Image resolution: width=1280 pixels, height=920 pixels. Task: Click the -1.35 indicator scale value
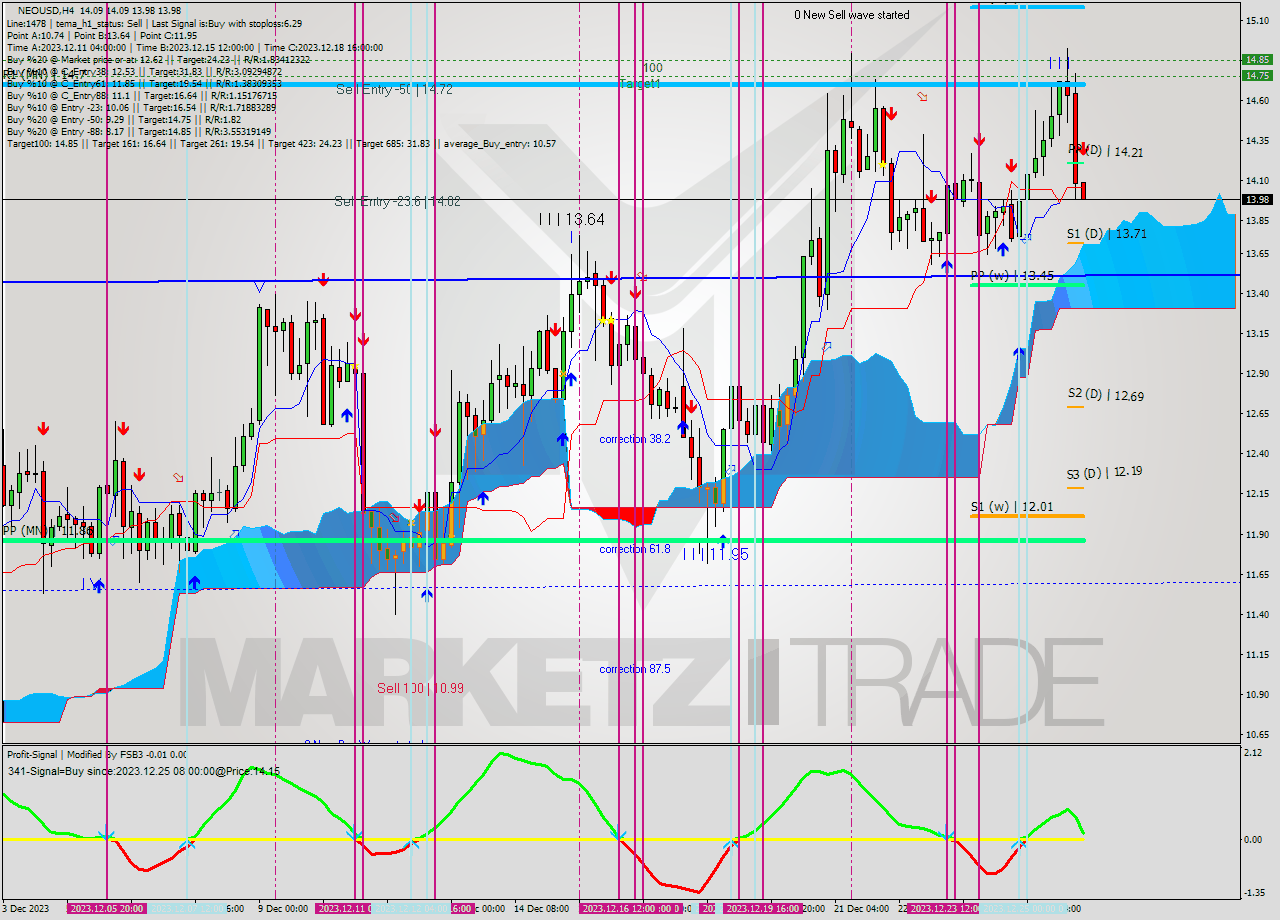pos(1255,893)
